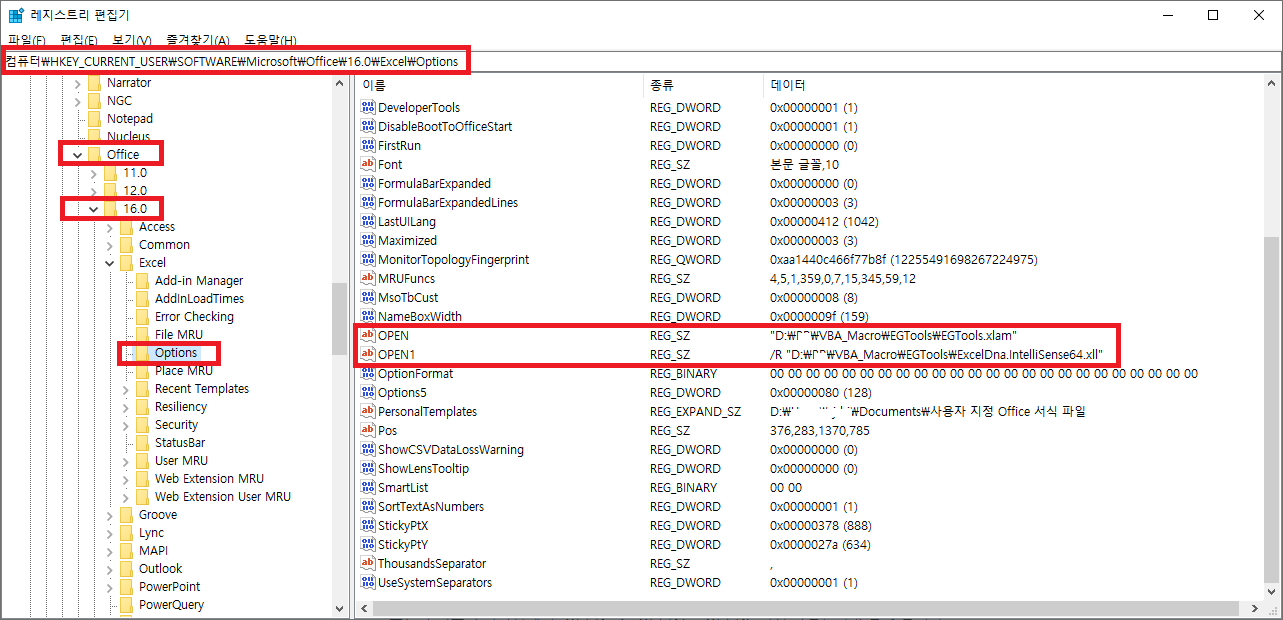Click the Pos string value icon
Image resolution: width=1283 pixels, height=620 pixels.
367,431
